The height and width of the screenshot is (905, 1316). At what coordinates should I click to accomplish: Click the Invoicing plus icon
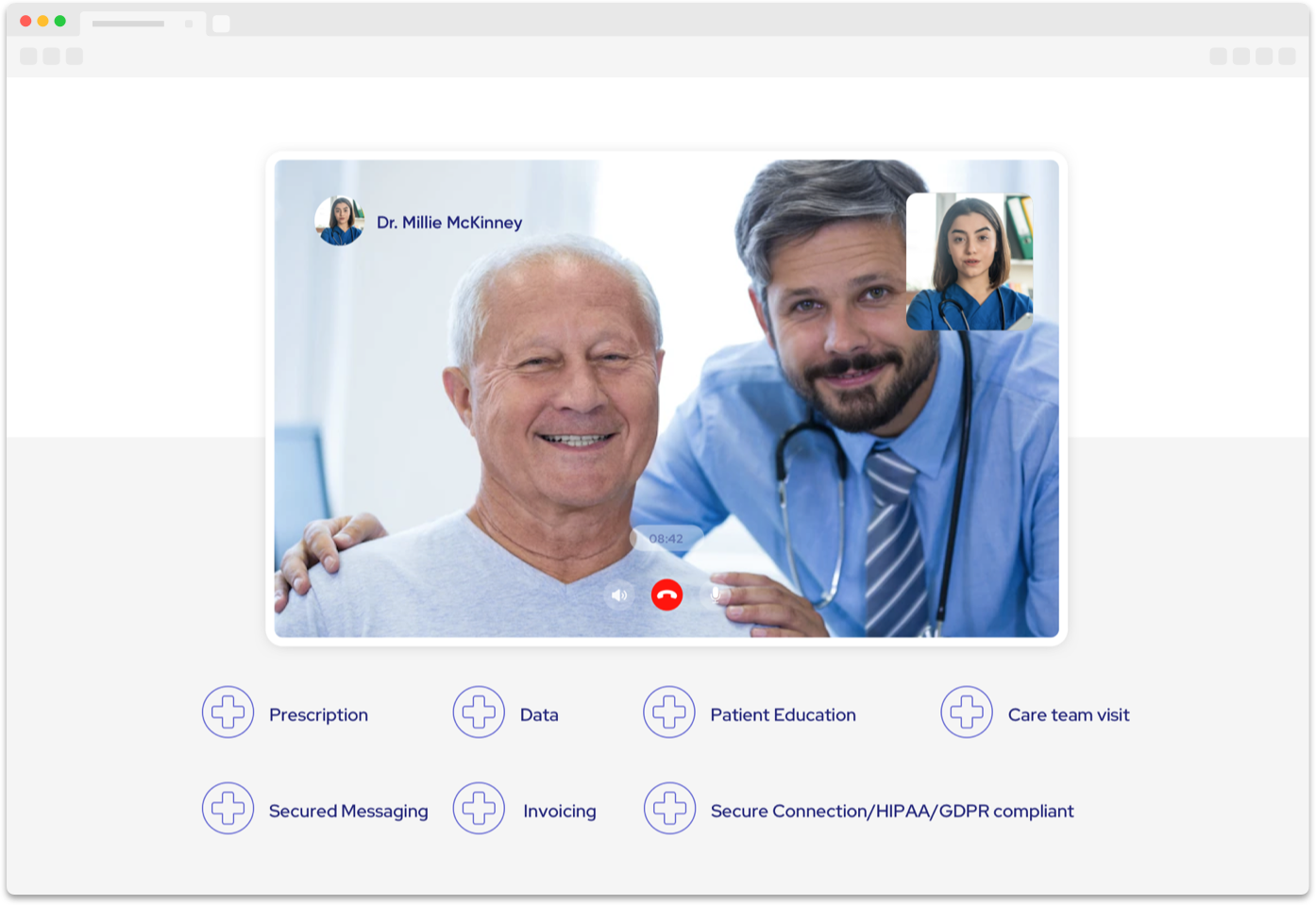[479, 809]
